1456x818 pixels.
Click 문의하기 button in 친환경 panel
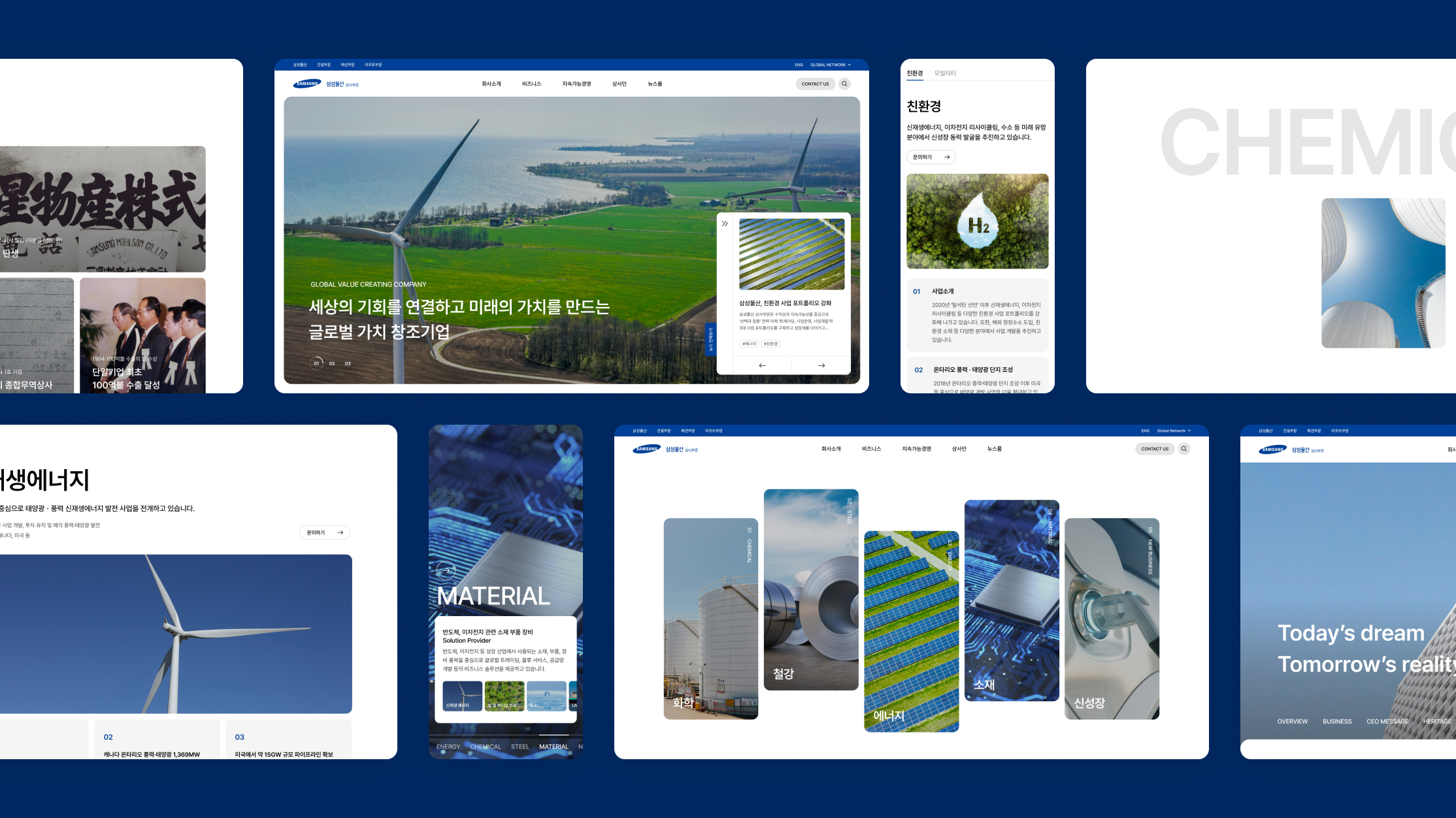[x=931, y=157]
